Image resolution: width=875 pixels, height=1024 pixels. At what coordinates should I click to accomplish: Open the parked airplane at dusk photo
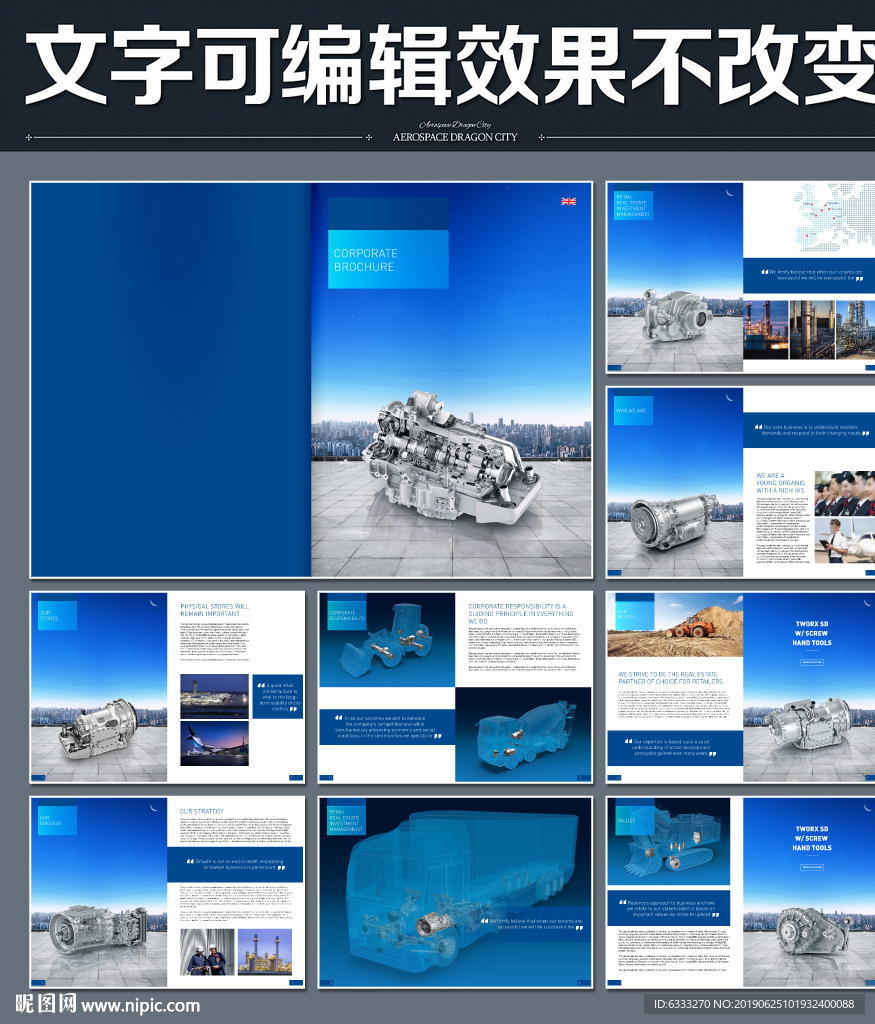pyautogui.click(x=214, y=743)
